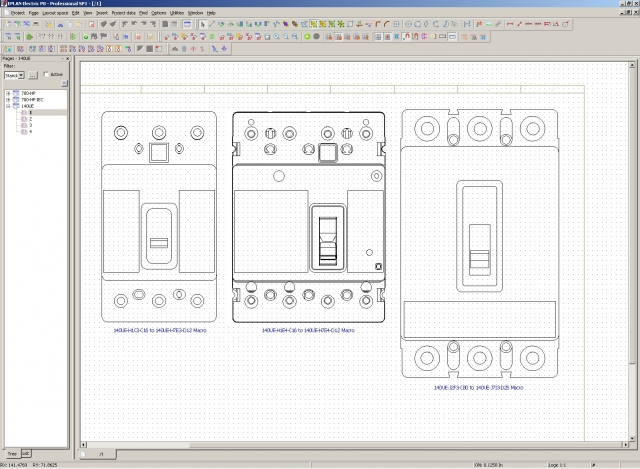Close the Pages panel

(67, 59)
